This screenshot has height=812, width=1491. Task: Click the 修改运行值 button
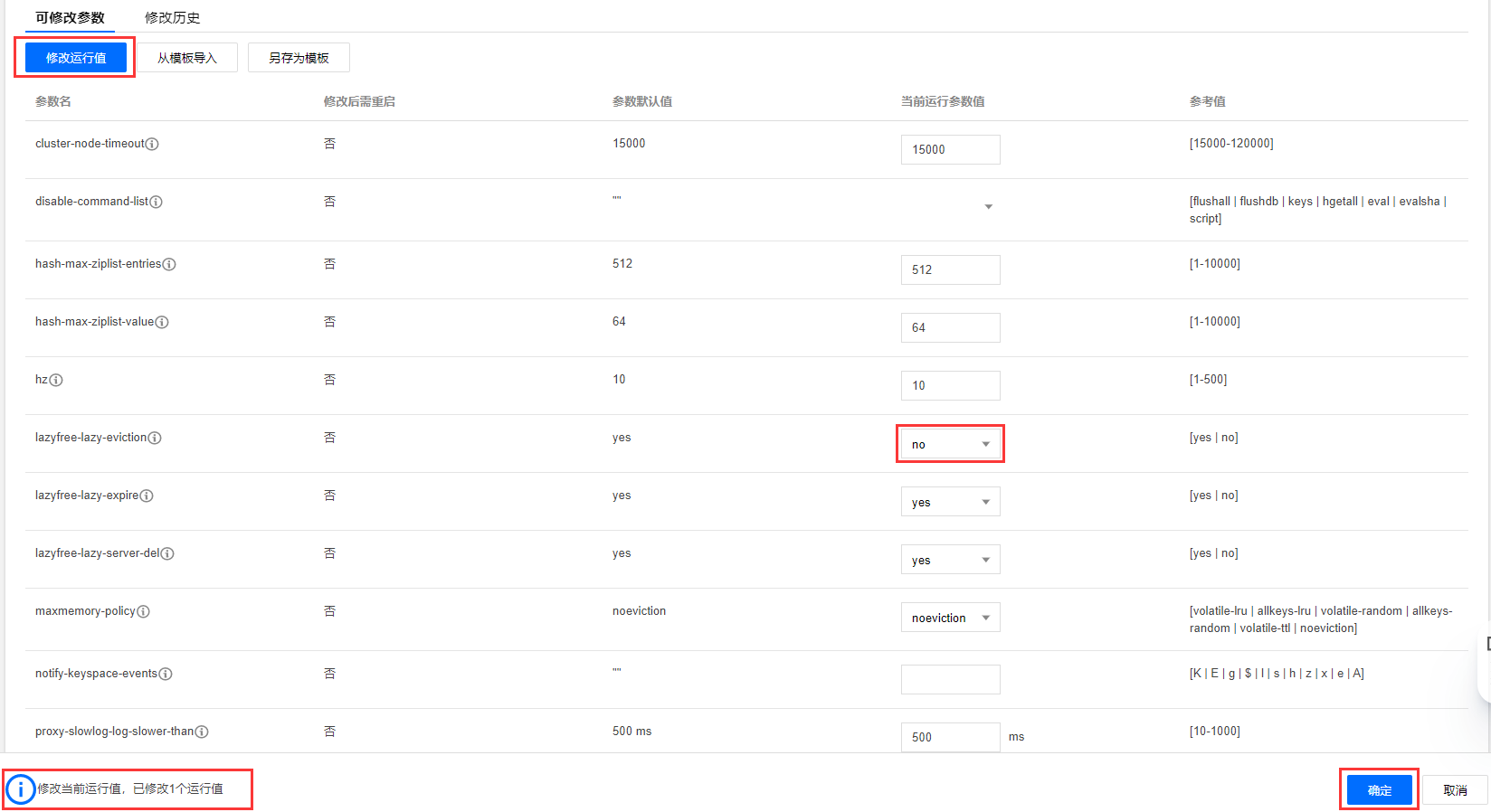76,58
